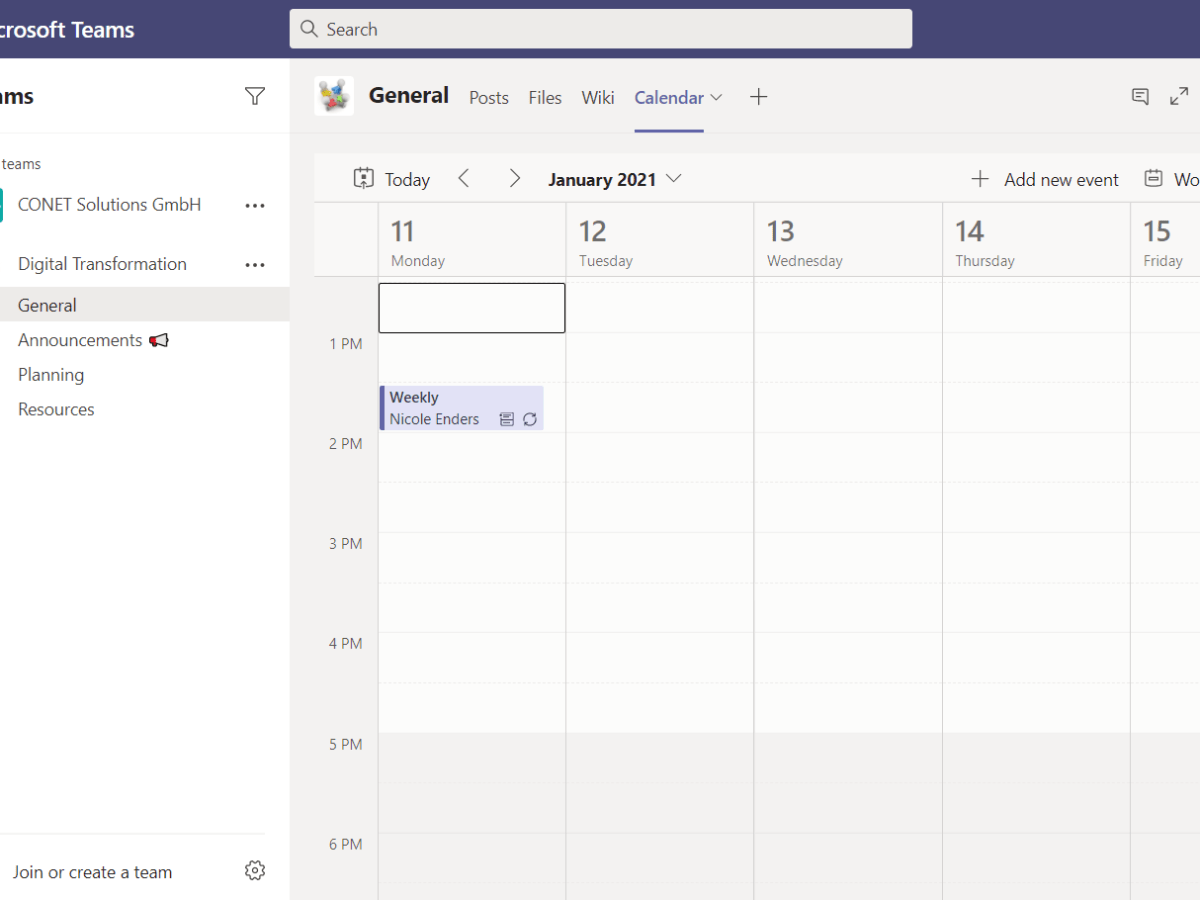Click the plus icon to add a tab
1200x900 pixels.
pos(758,97)
